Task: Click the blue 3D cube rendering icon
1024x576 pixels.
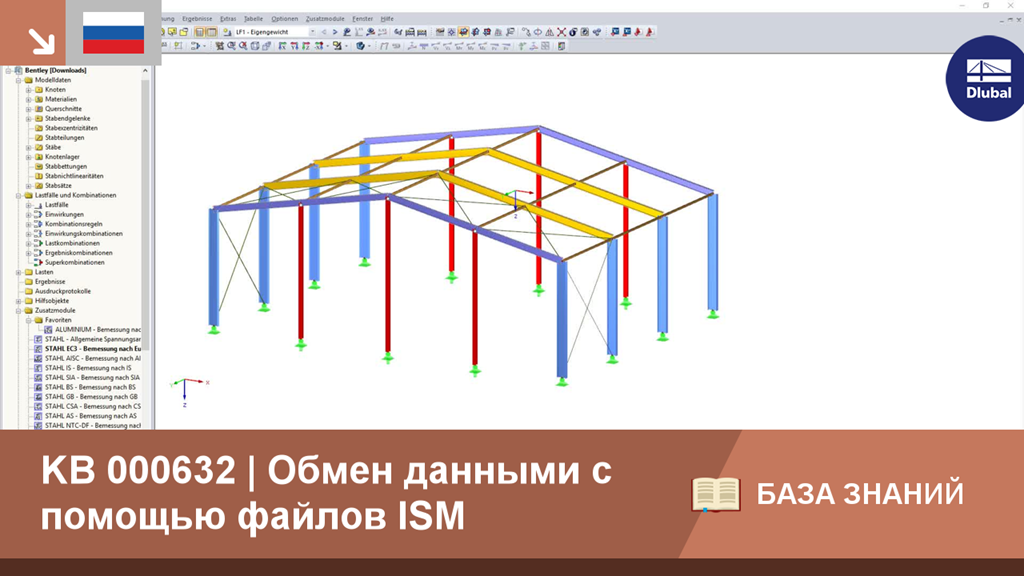Action: [x=360, y=46]
